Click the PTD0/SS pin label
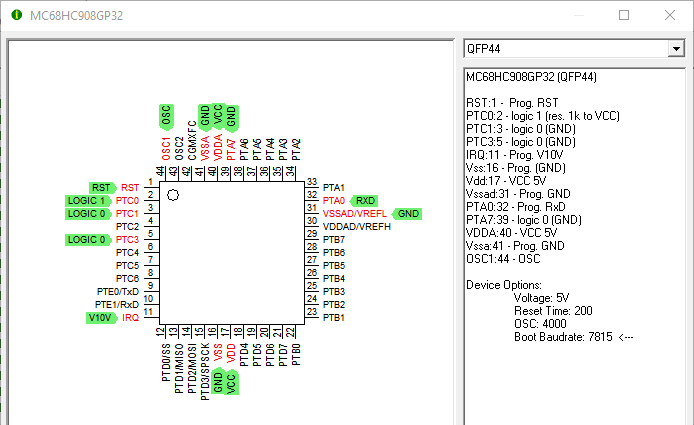The width and height of the screenshot is (694, 425). [x=166, y=362]
